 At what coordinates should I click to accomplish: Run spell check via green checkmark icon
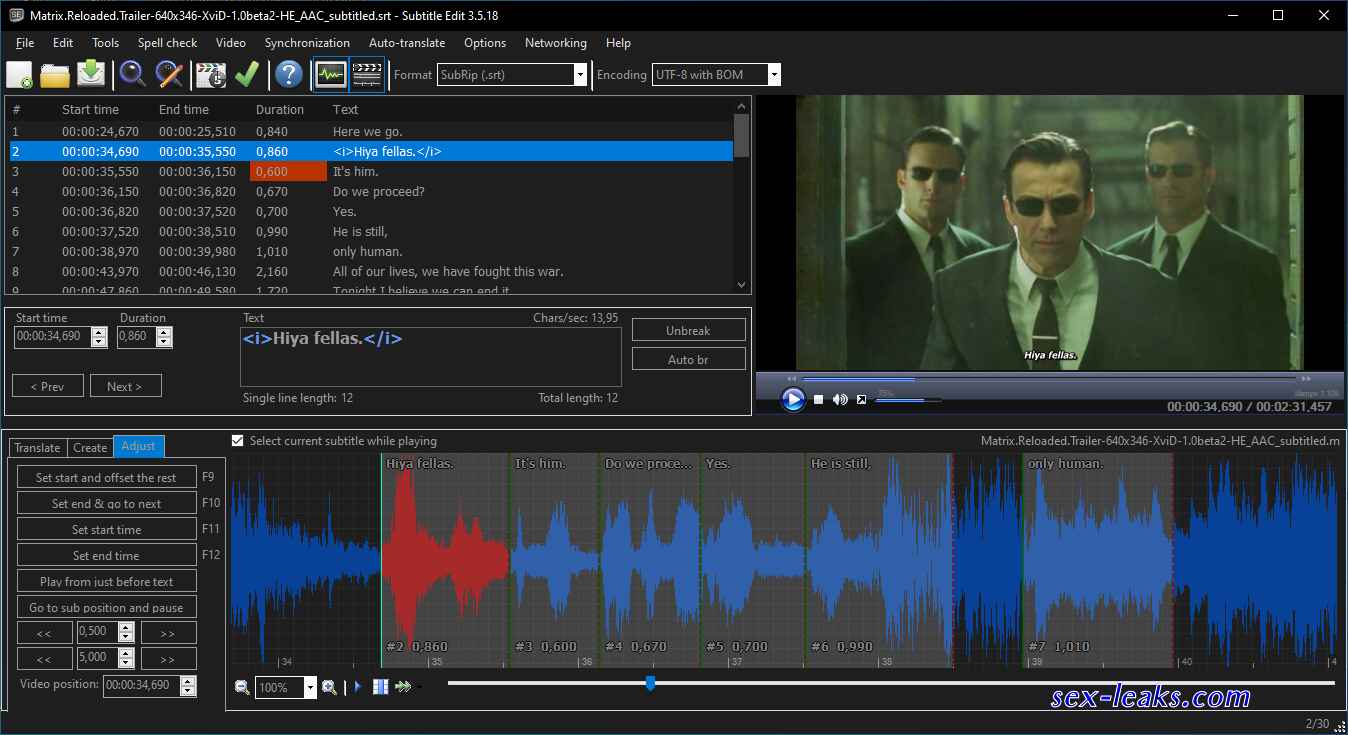(247, 74)
